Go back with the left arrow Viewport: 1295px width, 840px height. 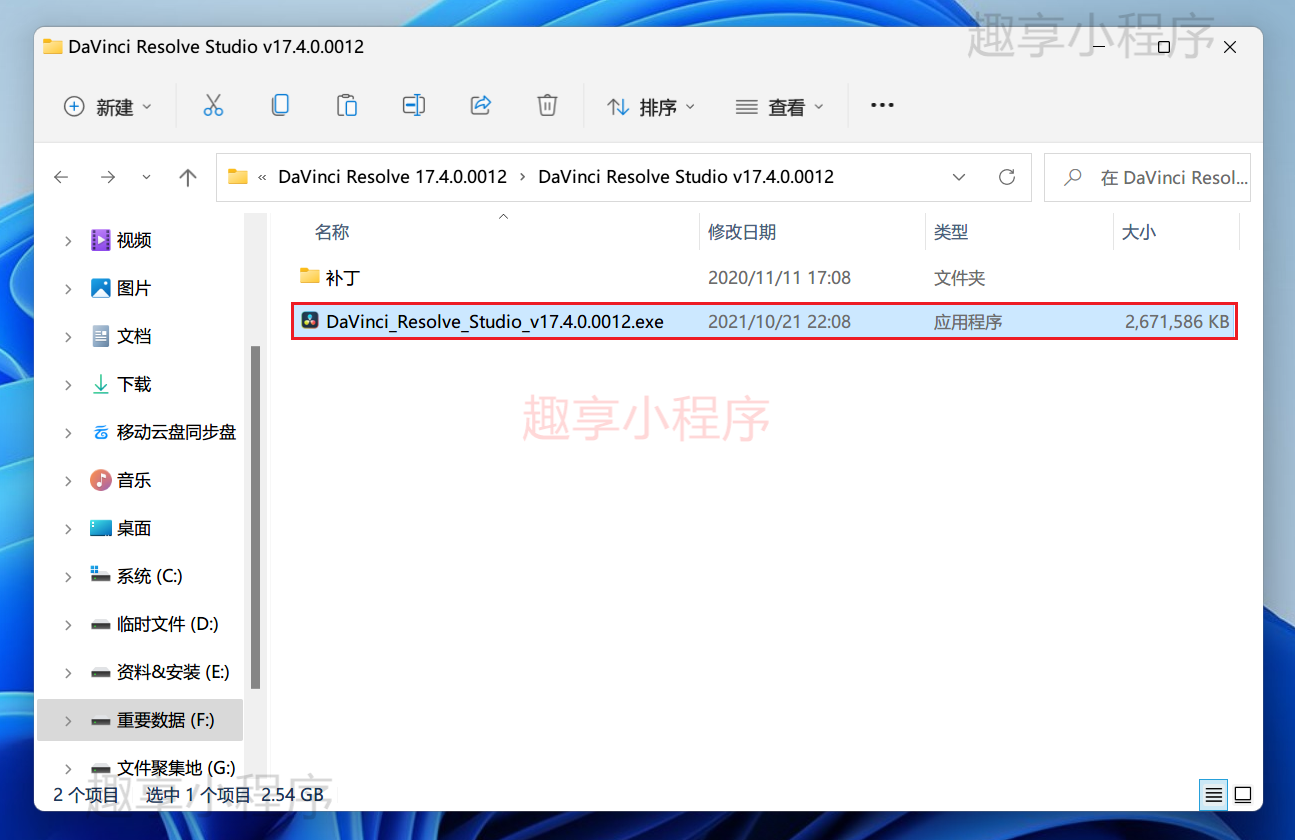(x=61, y=177)
